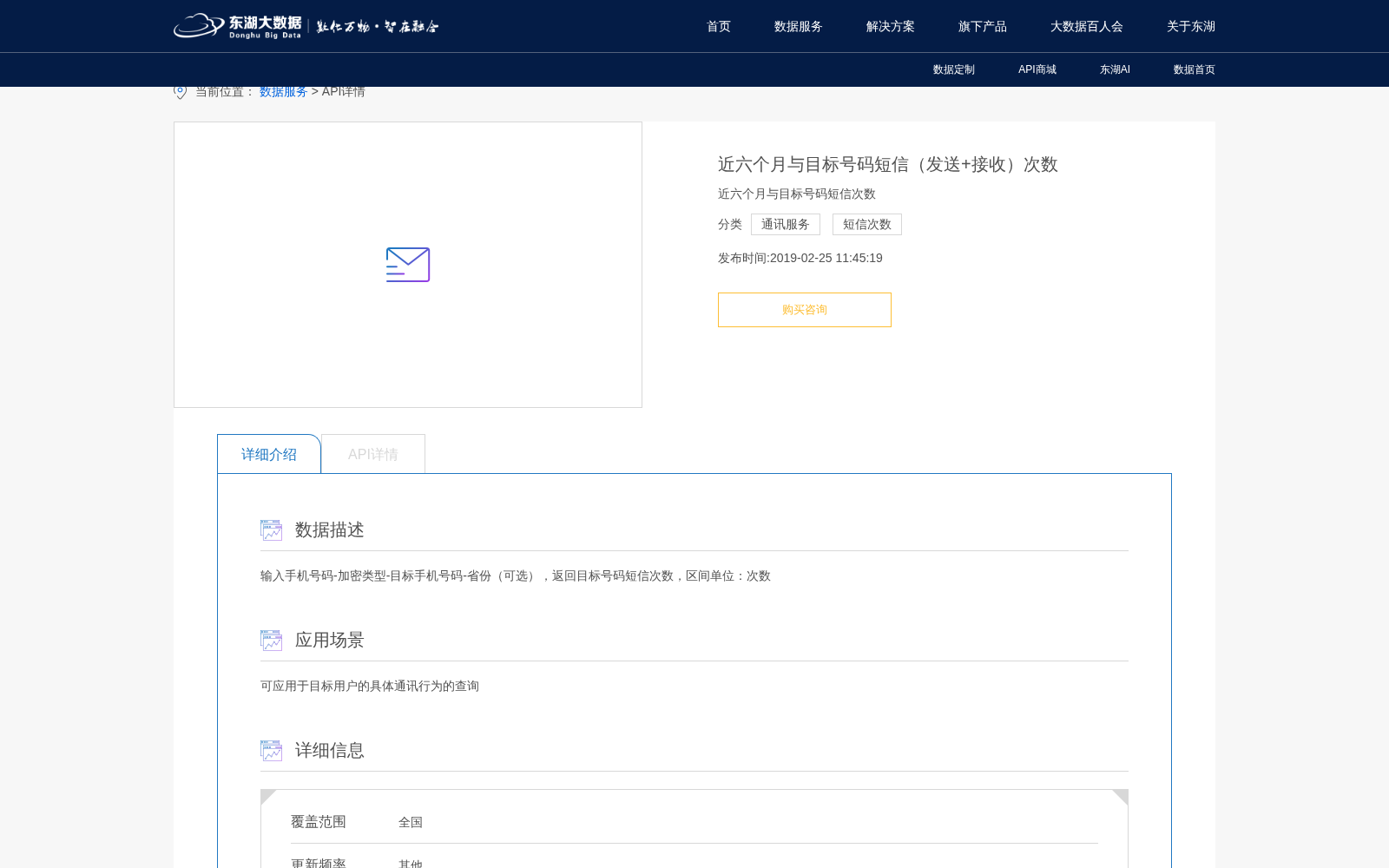1389x868 pixels.
Task: Click the text 可应用于目标用户的具体通讯行为的查询
Action: point(370,686)
